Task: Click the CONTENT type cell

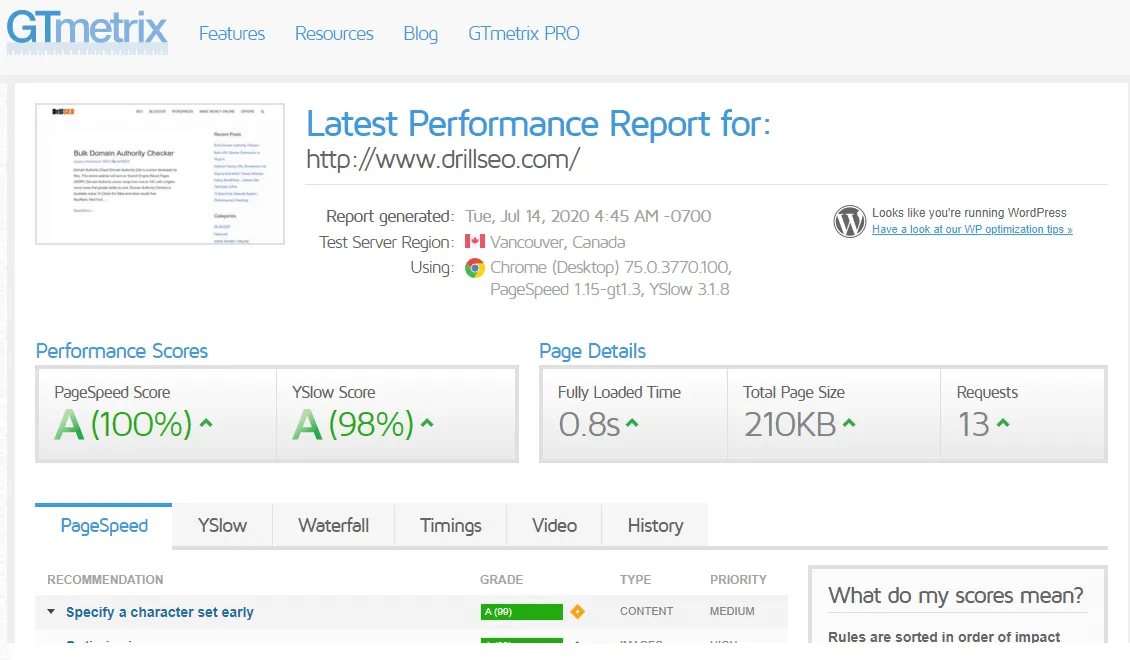Action: [x=646, y=611]
